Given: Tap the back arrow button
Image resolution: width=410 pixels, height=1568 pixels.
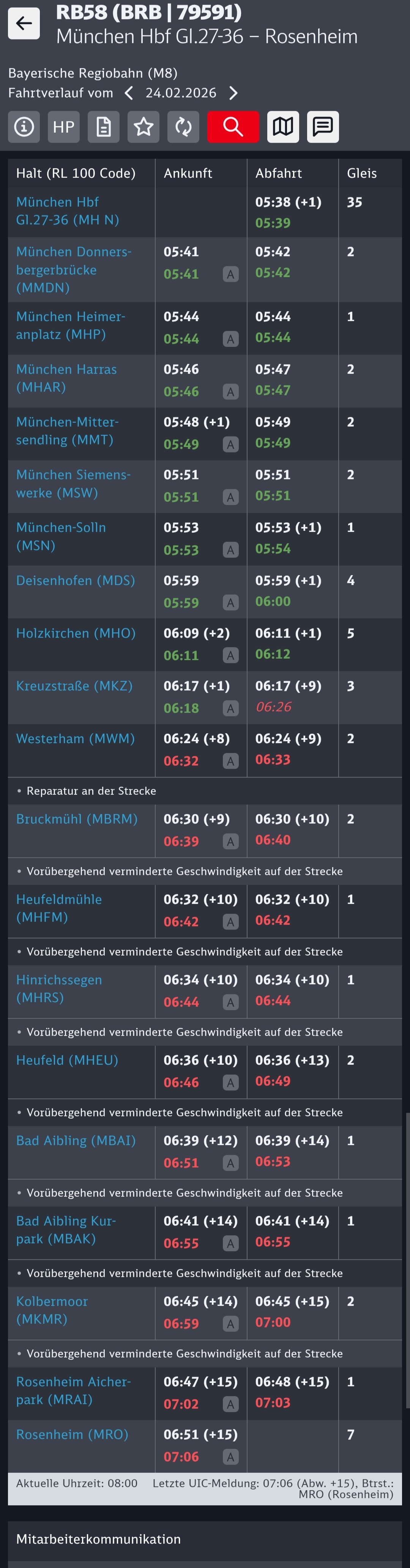Looking at the screenshot, I should [24, 24].
